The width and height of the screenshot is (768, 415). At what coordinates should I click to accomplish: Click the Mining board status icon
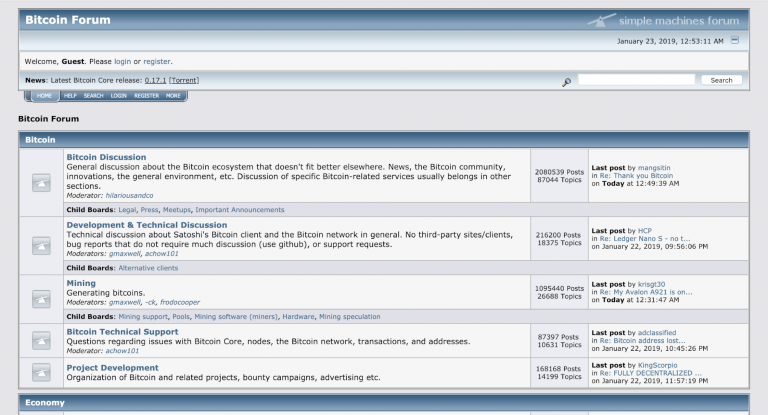click(41, 299)
